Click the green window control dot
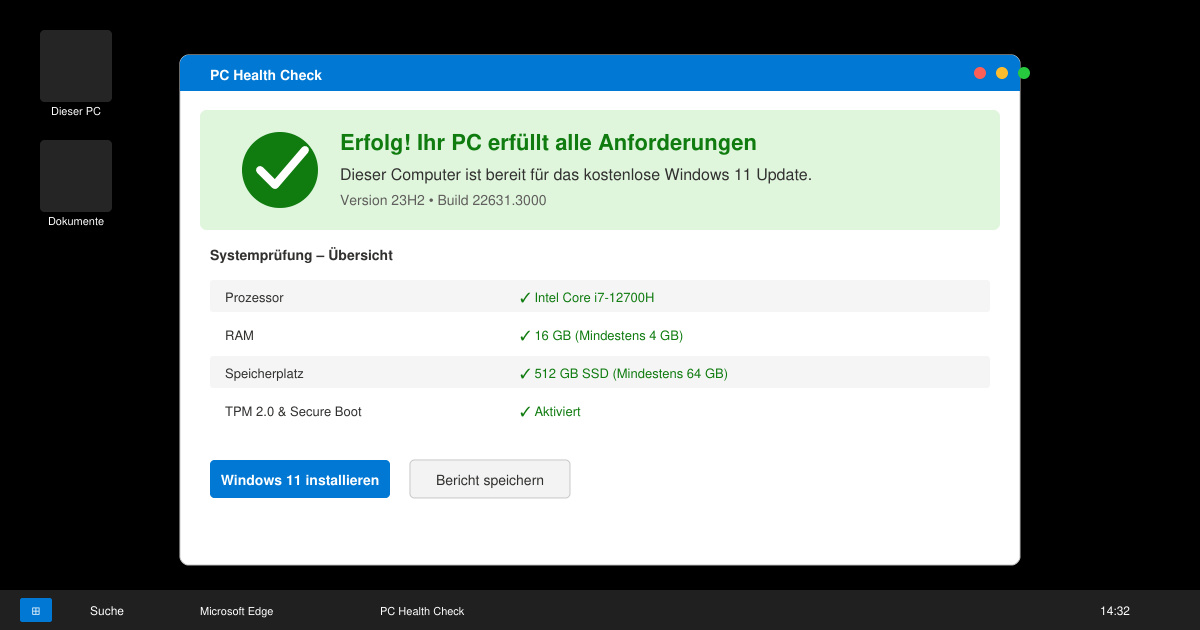Image resolution: width=1200 pixels, height=630 pixels. tap(1024, 73)
